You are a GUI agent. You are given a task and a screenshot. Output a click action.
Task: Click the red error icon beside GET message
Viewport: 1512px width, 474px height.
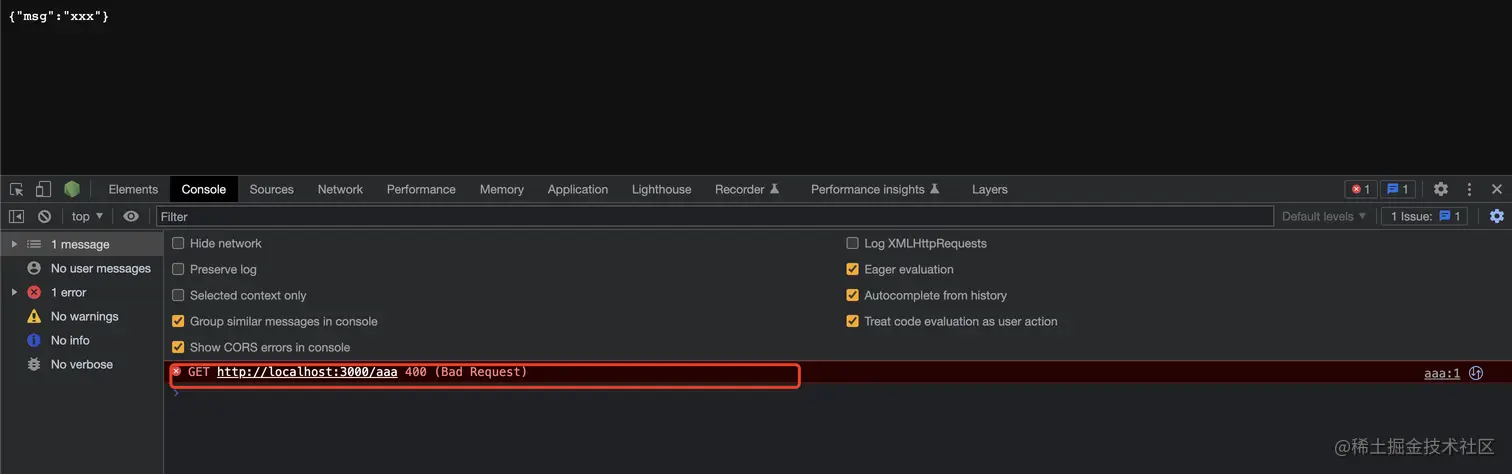(177, 372)
